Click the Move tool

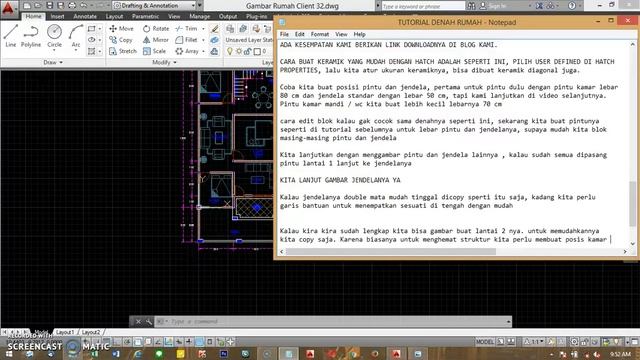click(121, 29)
